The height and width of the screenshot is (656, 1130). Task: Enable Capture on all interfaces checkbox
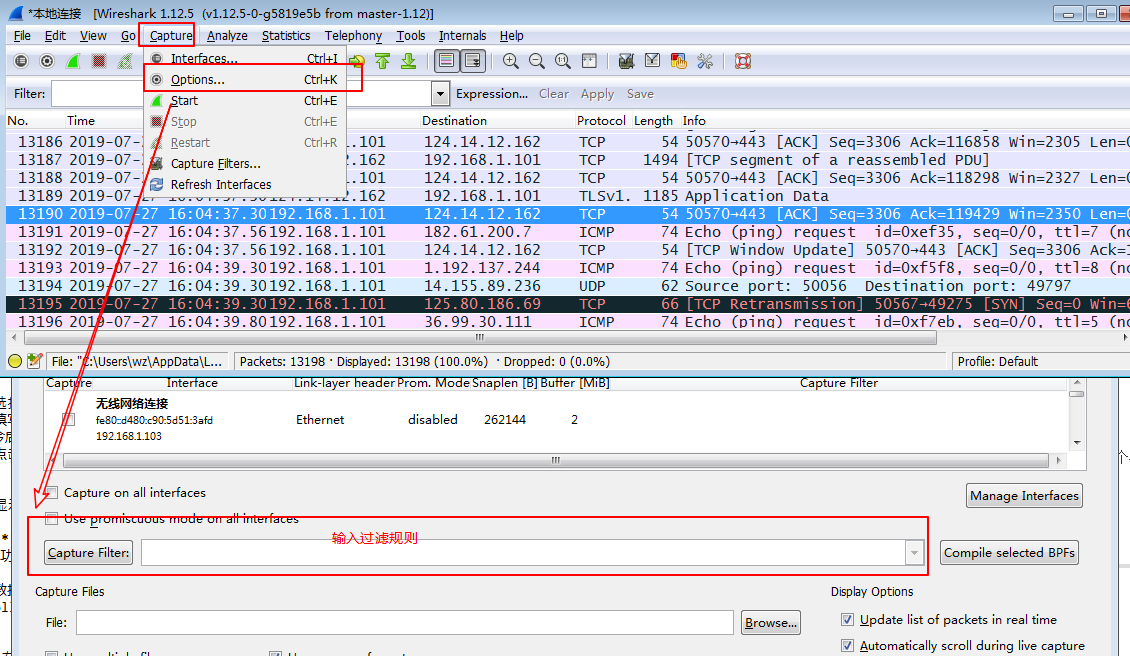[x=52, y=492]
